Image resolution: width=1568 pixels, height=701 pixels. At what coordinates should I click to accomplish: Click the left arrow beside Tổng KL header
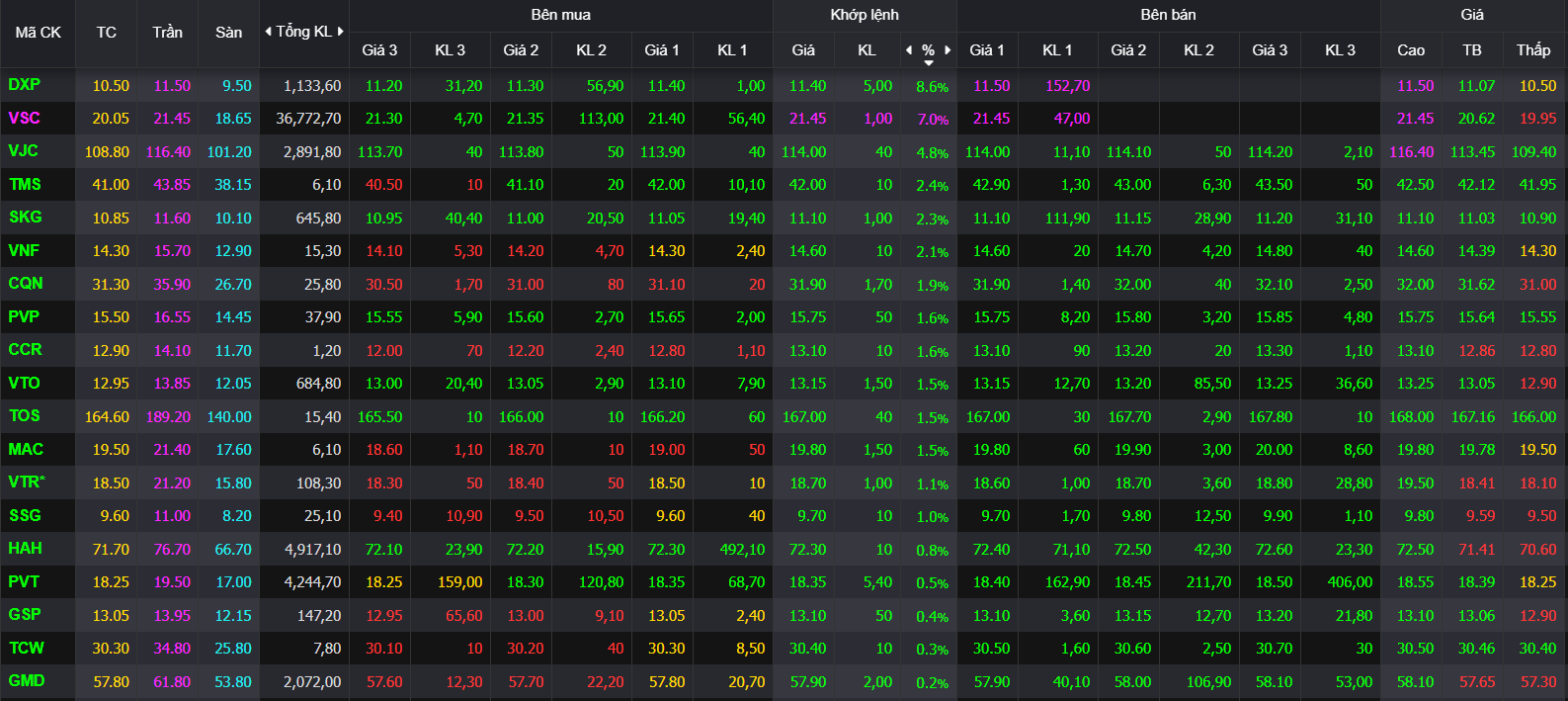click(268, 32)
